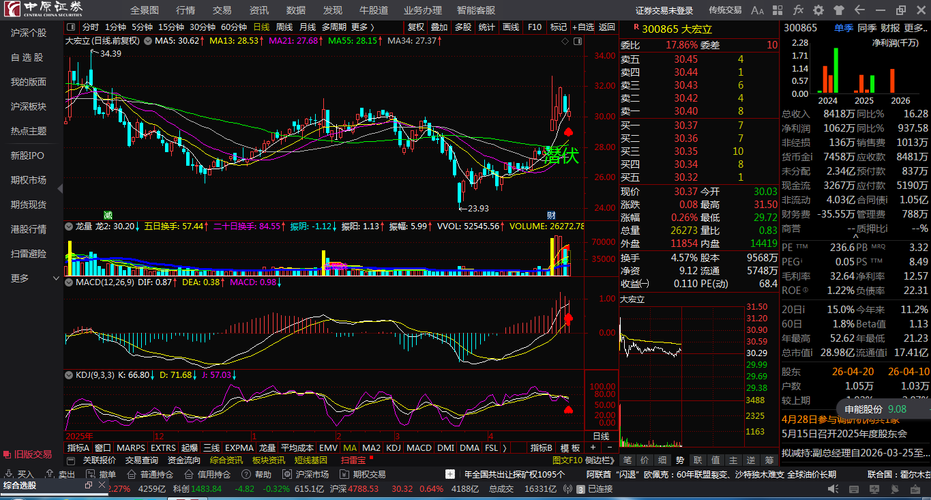Click the 图文F10 link
The height and width of the screenshot is (500, 931).
coord(567,460)
